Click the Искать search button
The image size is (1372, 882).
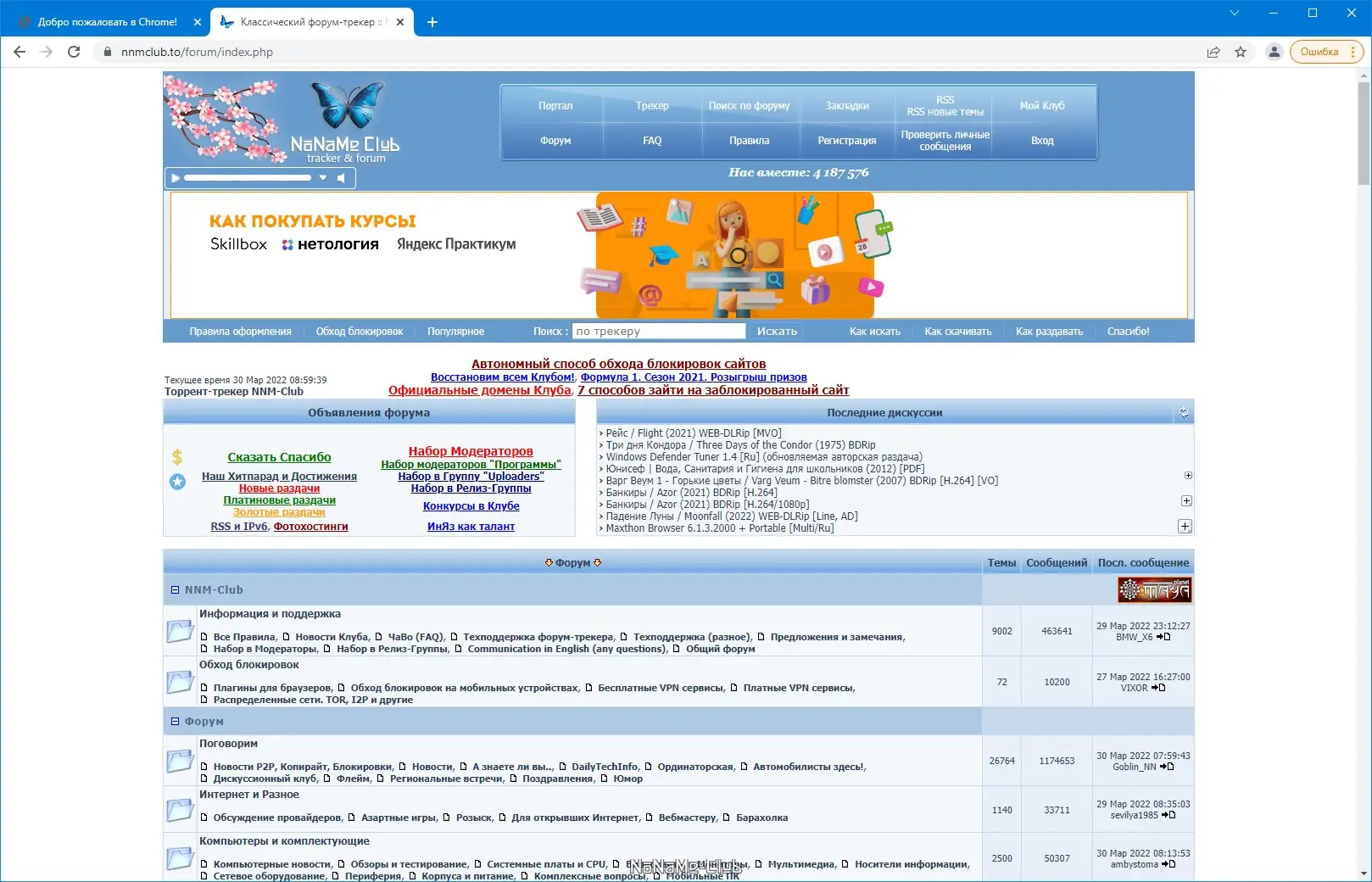coord(777,332)
